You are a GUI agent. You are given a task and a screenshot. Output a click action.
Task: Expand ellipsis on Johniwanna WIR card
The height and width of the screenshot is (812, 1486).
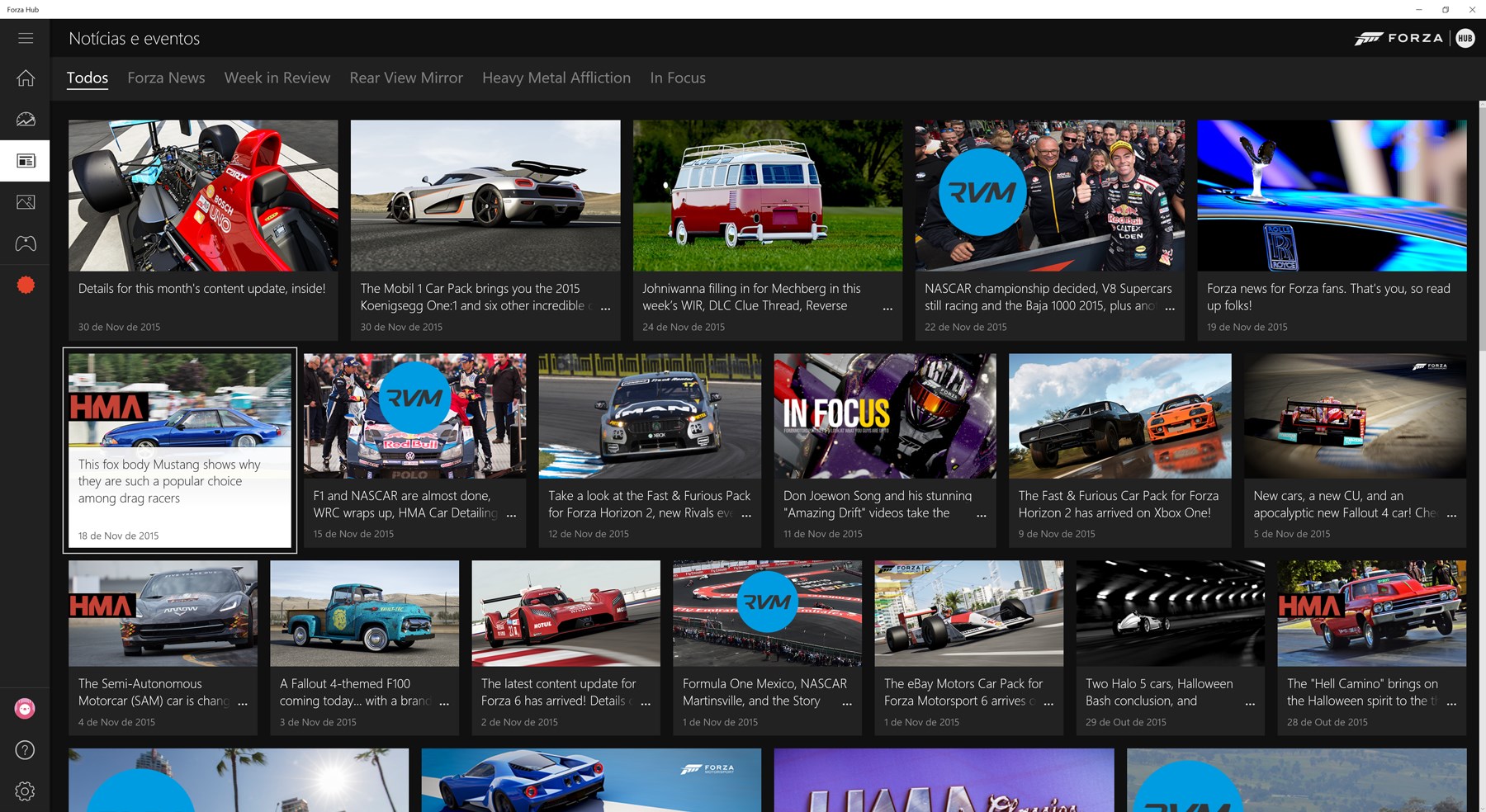click(x=887, y=308)
